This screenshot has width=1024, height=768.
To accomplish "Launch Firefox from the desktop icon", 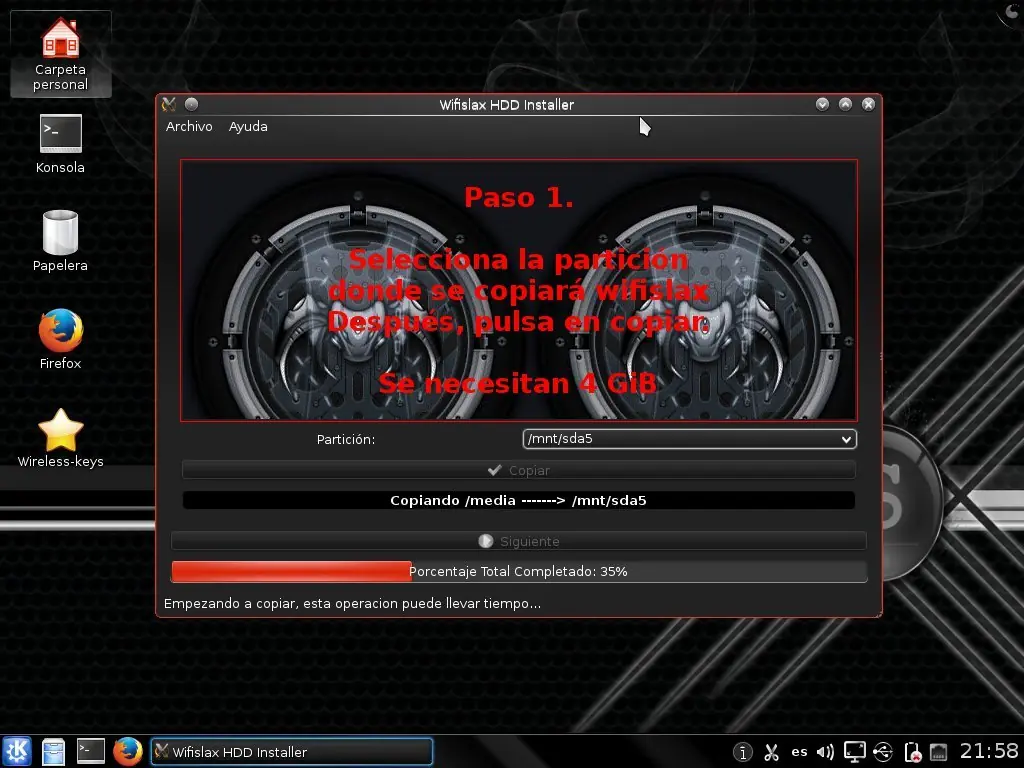I will point(60,340).
